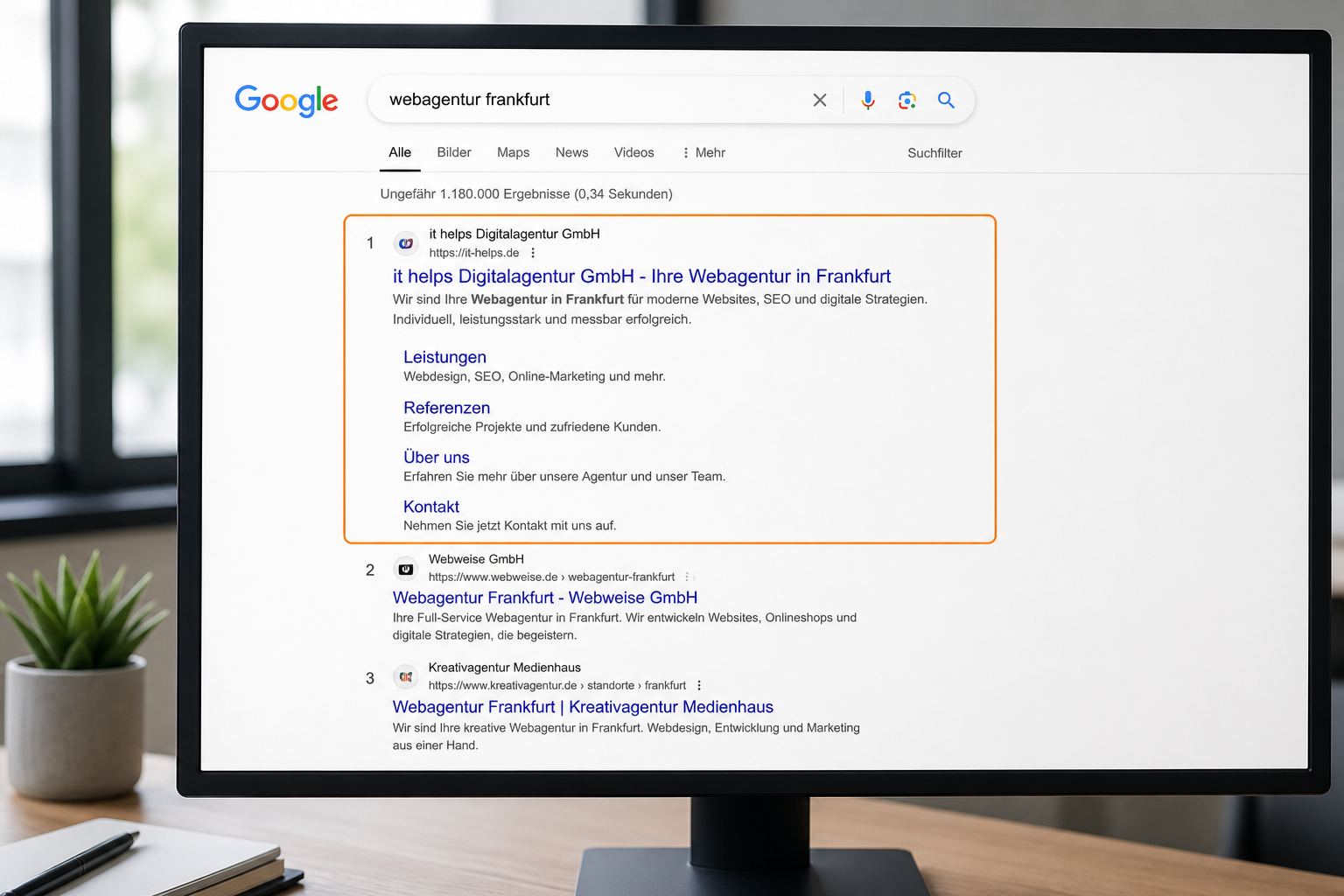1344x896 pixels.
Task: Expand the Mehr search categories menu
Action: tap(703, 152)
